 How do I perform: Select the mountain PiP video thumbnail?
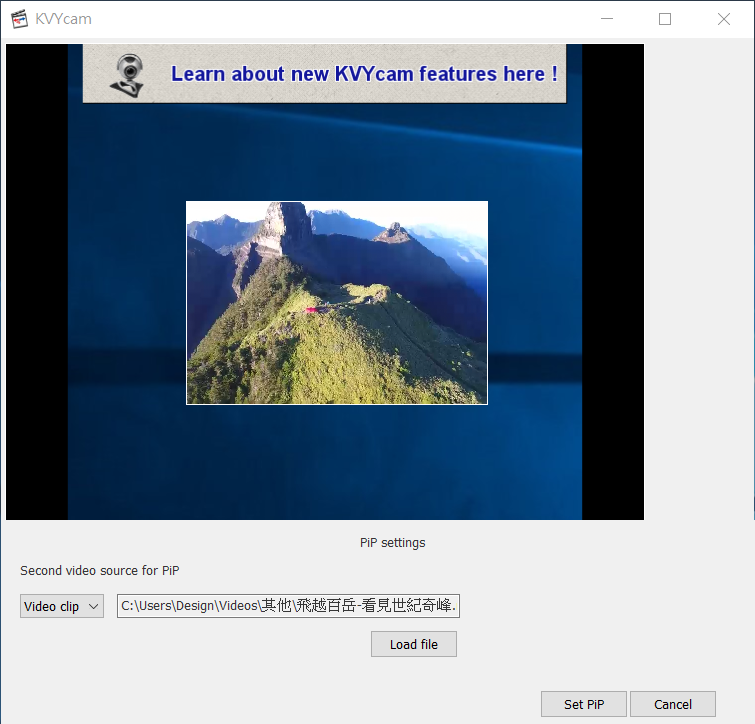(x=337, y=303)
